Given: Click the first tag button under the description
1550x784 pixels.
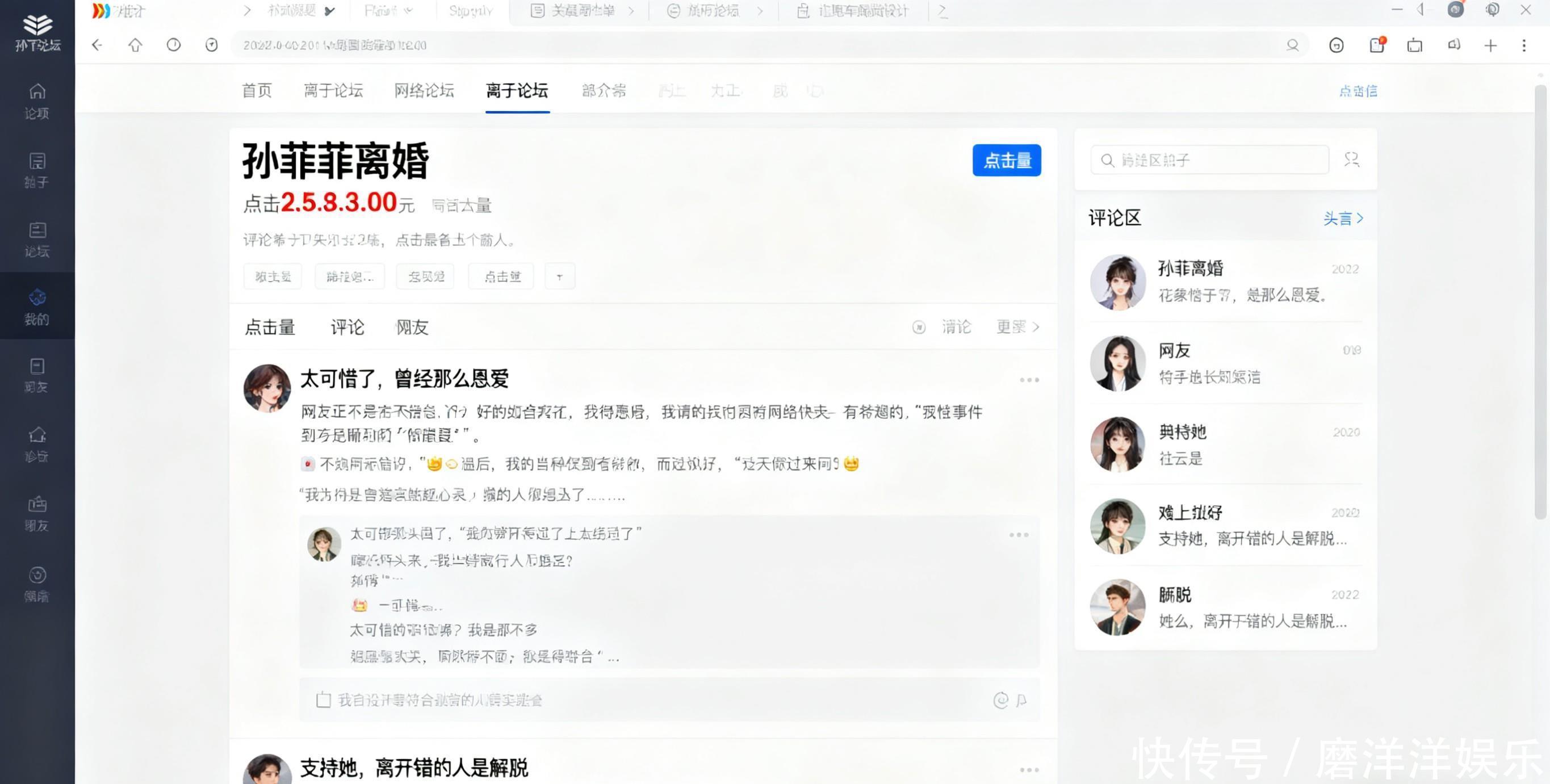Looking at the screenshot, I should (273, 277).
